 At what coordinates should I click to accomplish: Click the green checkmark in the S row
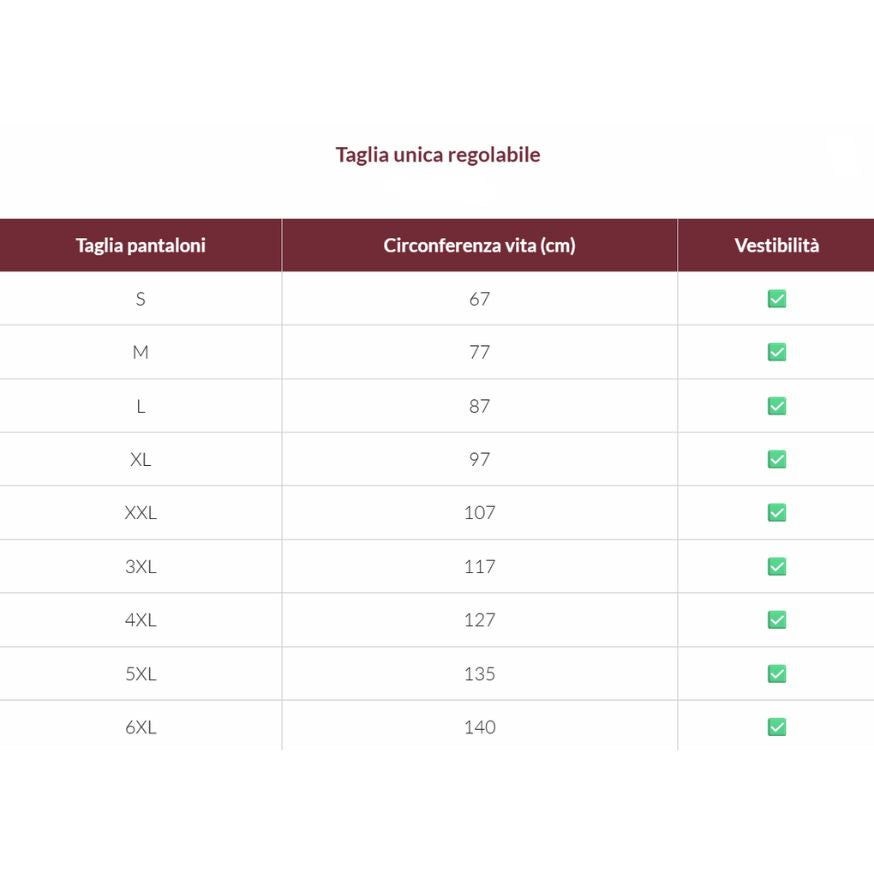[777, 299]
